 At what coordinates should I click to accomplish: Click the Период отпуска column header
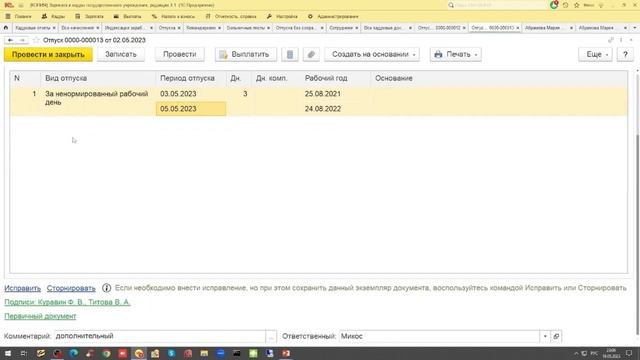[x=191, y=78]
